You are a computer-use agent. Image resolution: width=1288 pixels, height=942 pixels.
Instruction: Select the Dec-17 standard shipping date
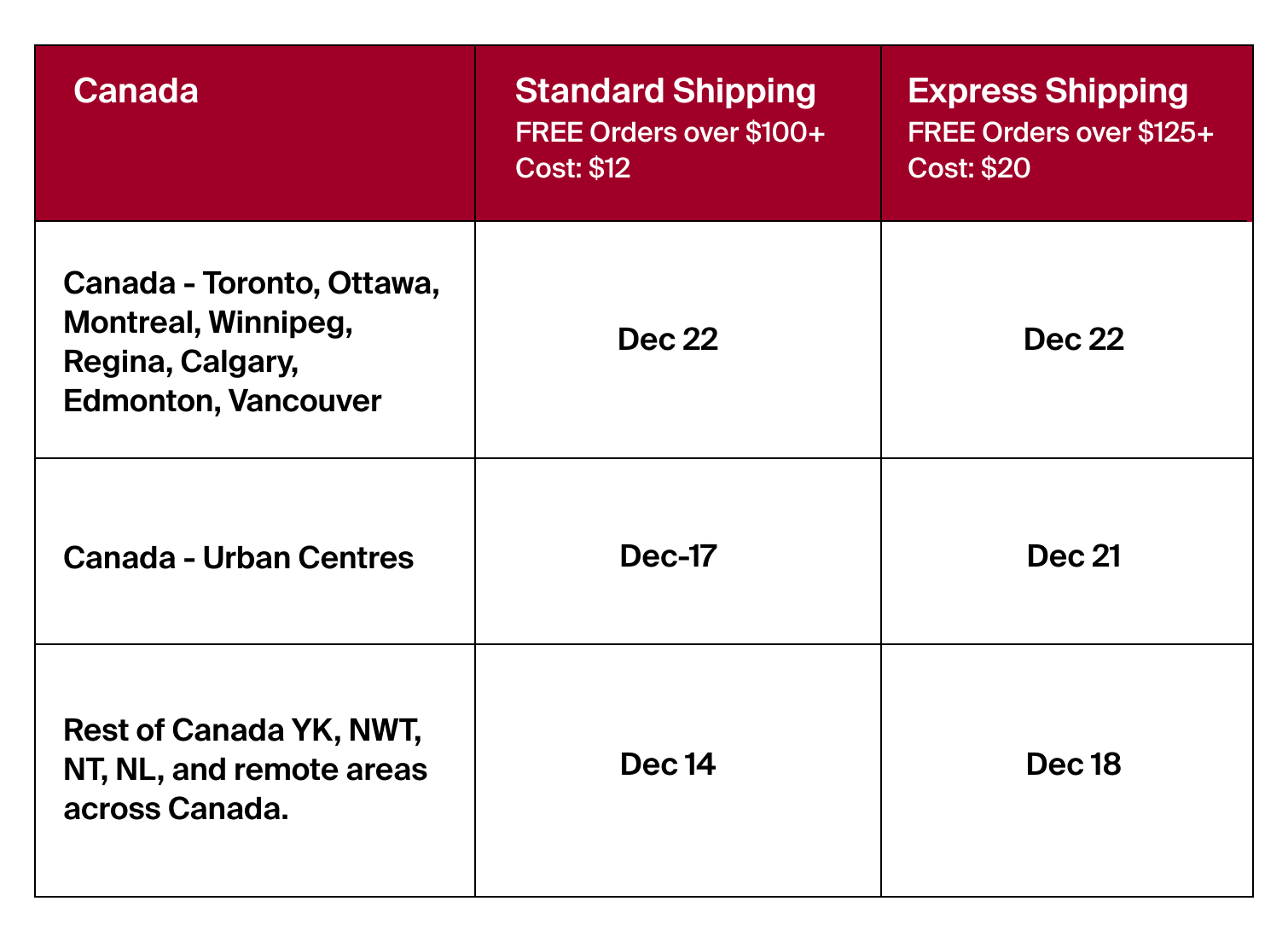[668, 555]
